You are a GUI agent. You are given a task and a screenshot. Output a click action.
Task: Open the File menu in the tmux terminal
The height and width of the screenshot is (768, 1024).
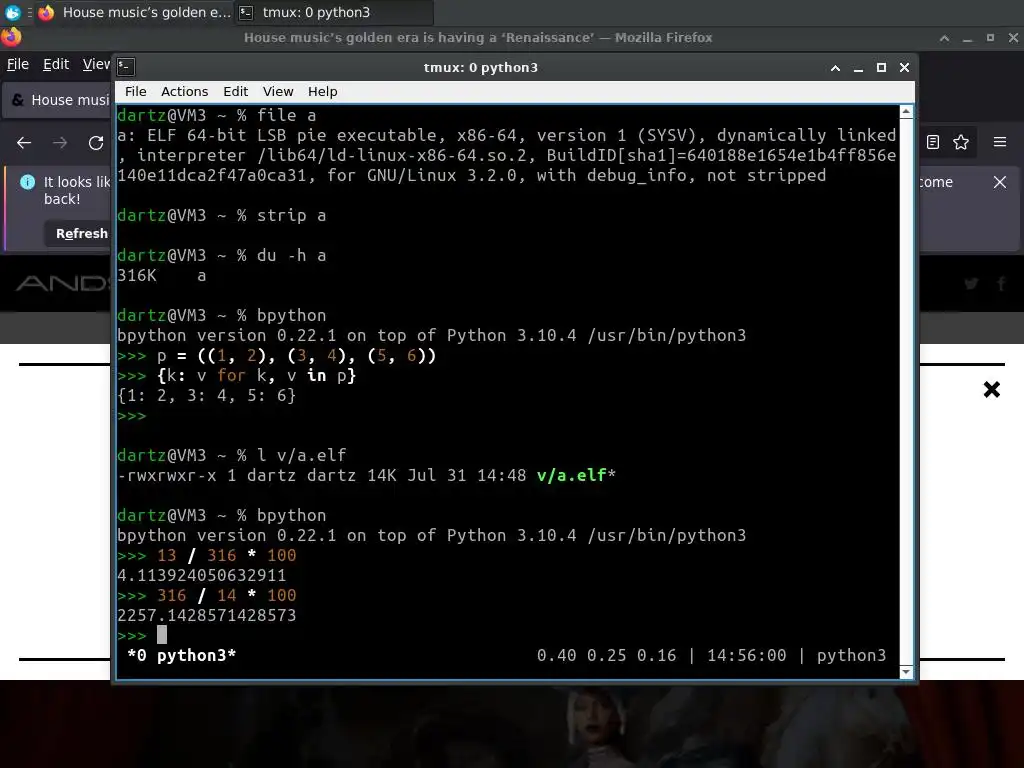pyautogui.click(x=135, y=91)
